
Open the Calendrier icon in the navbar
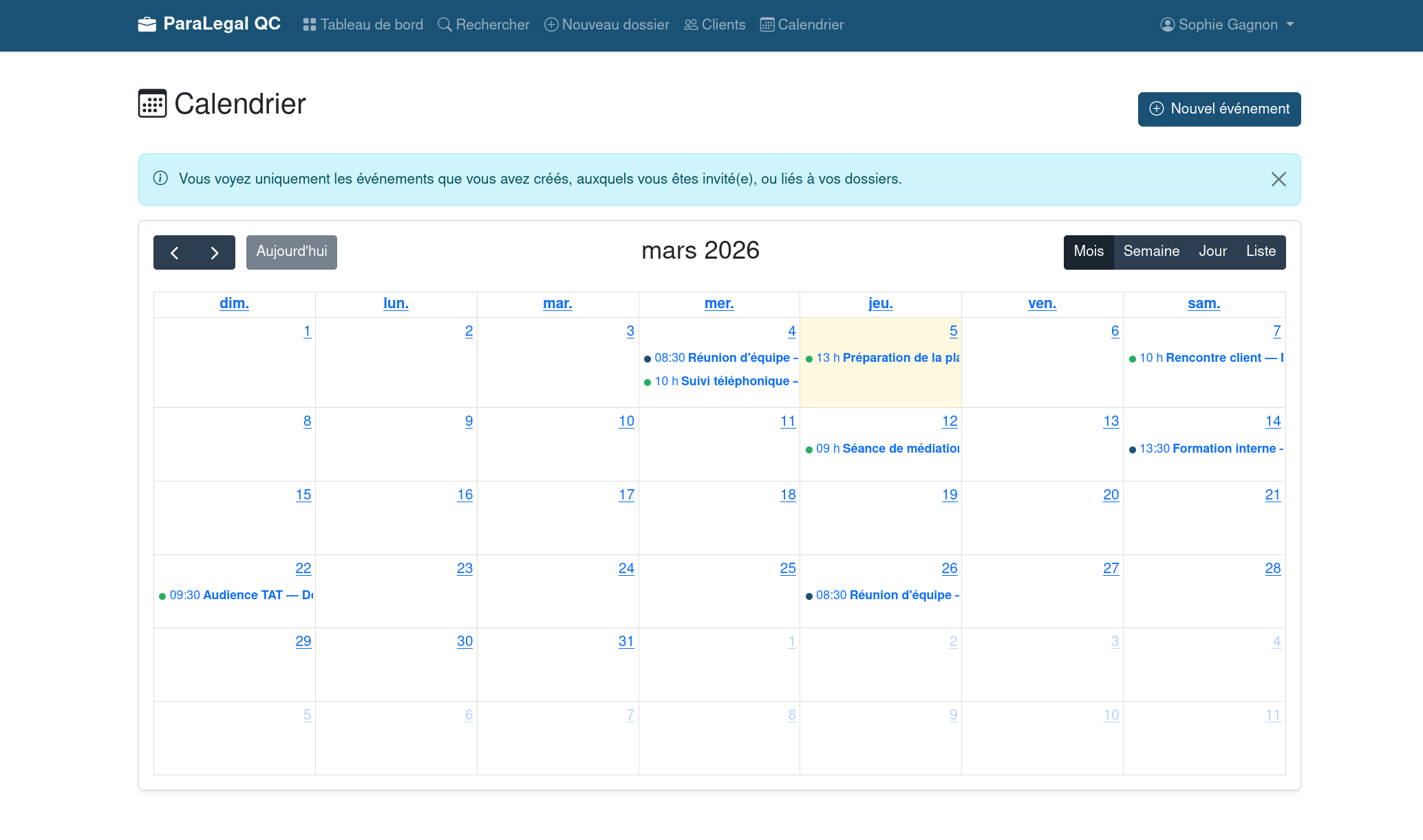pos(766,24)
